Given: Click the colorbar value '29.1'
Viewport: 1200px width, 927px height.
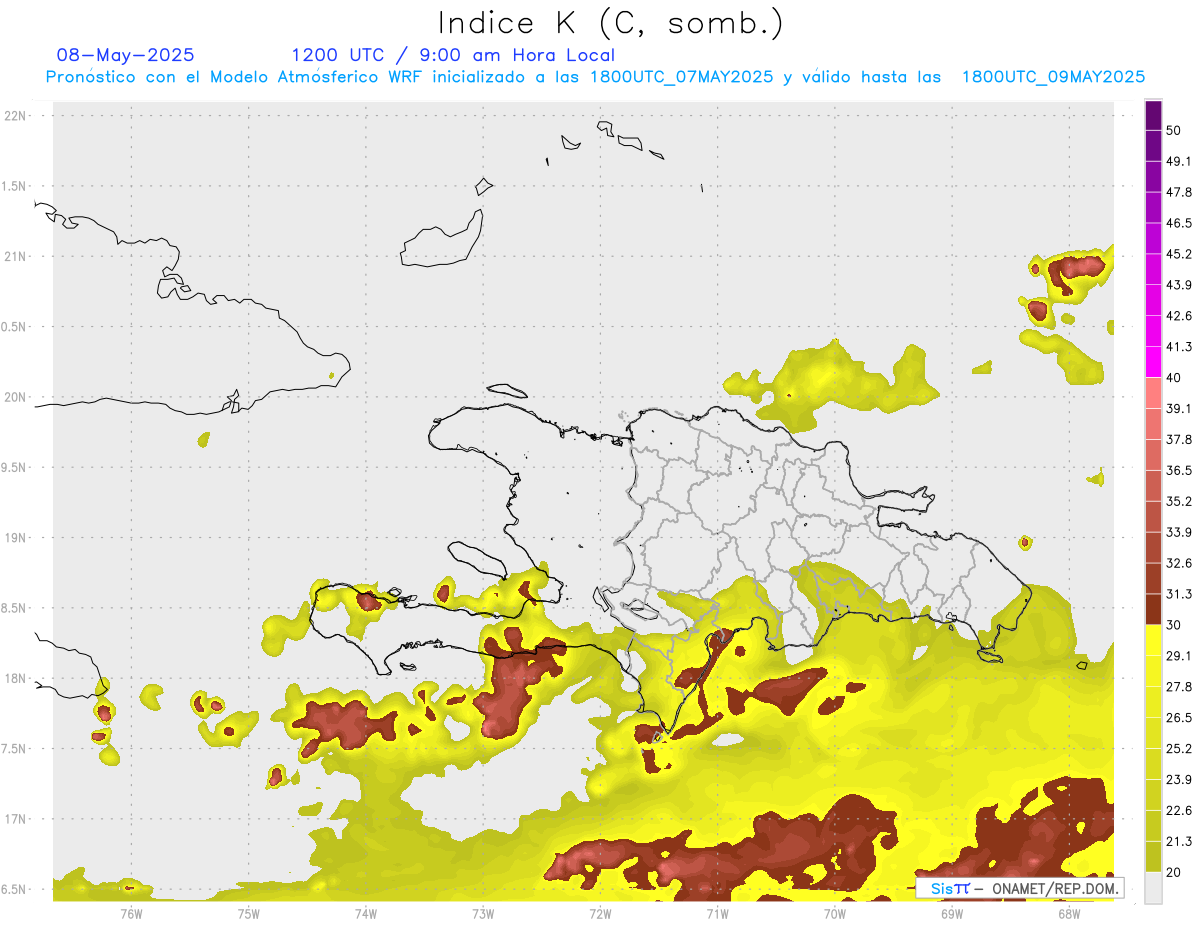Looking at the screenshot, I should coord(1179,656).
